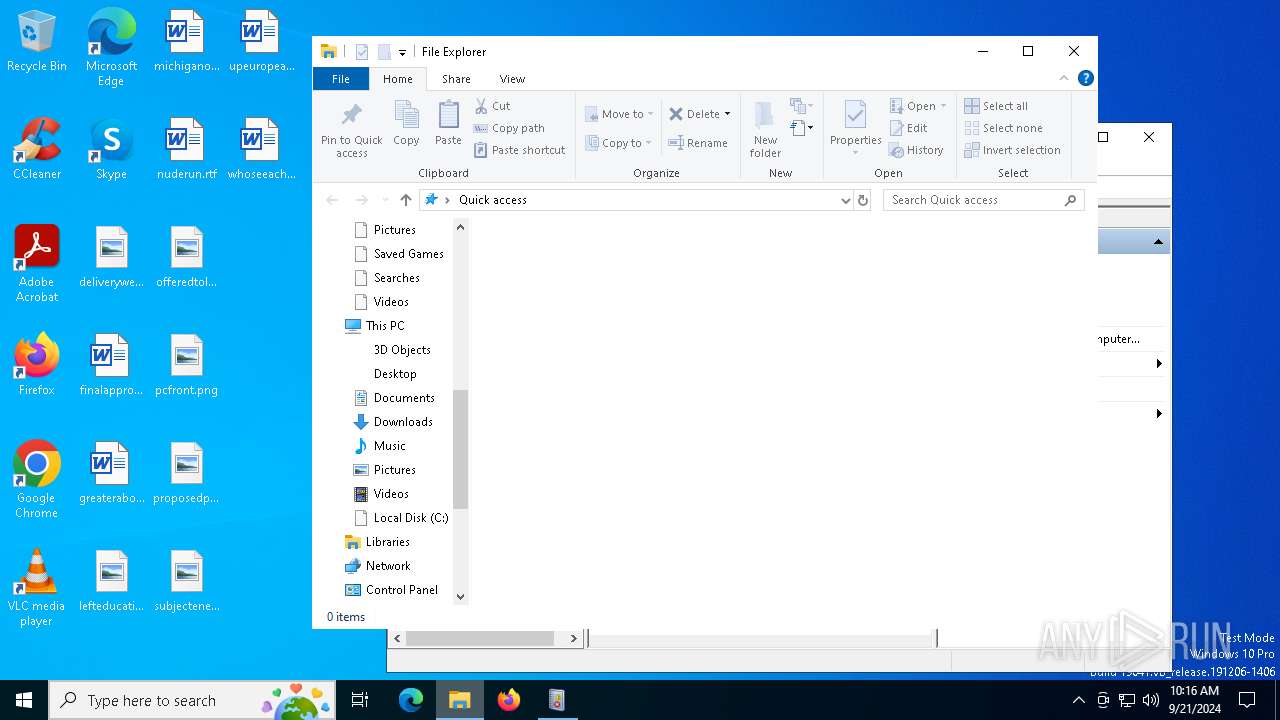Collapse the ribbon with chevron
Screen dimensions: 1280x720
point(1063,78)
